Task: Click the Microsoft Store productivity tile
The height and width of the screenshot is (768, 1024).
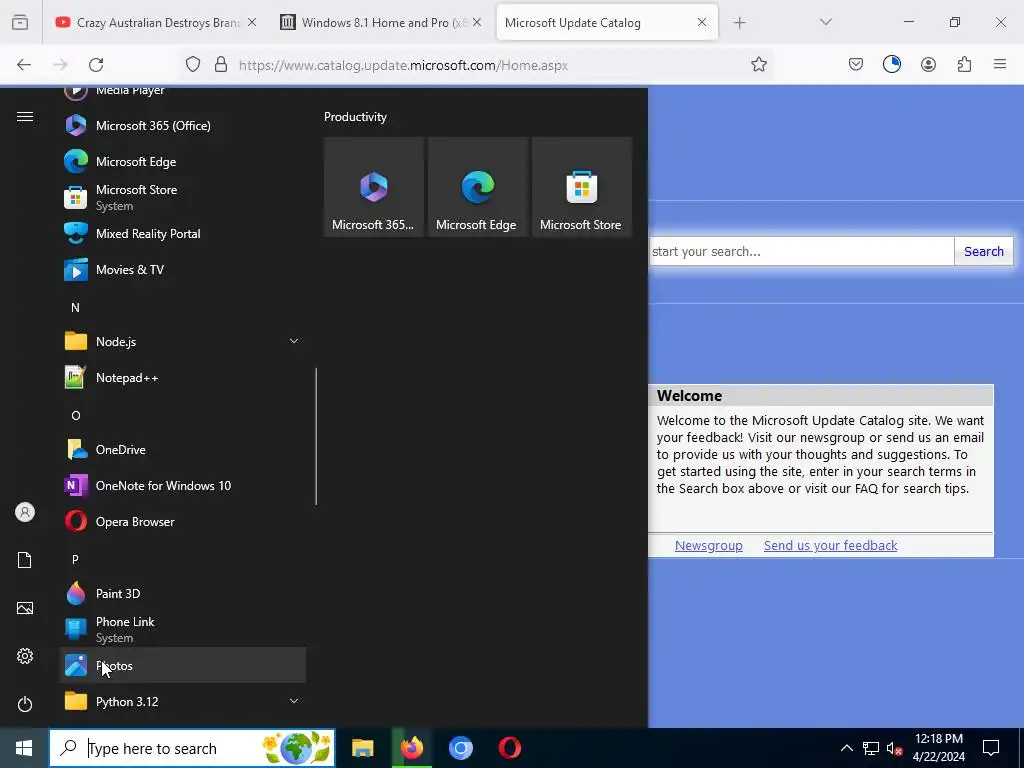Action: (582, 187)
